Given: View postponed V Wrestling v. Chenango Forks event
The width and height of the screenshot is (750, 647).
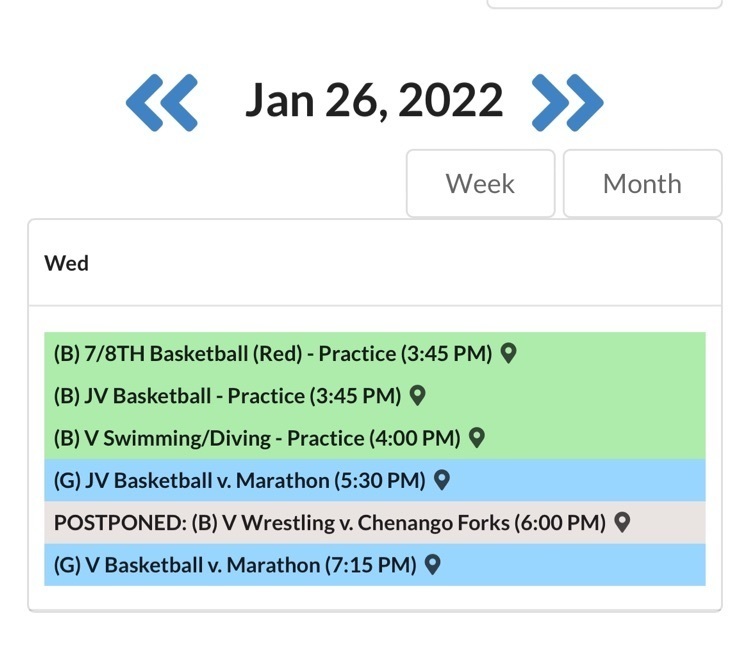Looking at the screenshot, I should 330,523.
